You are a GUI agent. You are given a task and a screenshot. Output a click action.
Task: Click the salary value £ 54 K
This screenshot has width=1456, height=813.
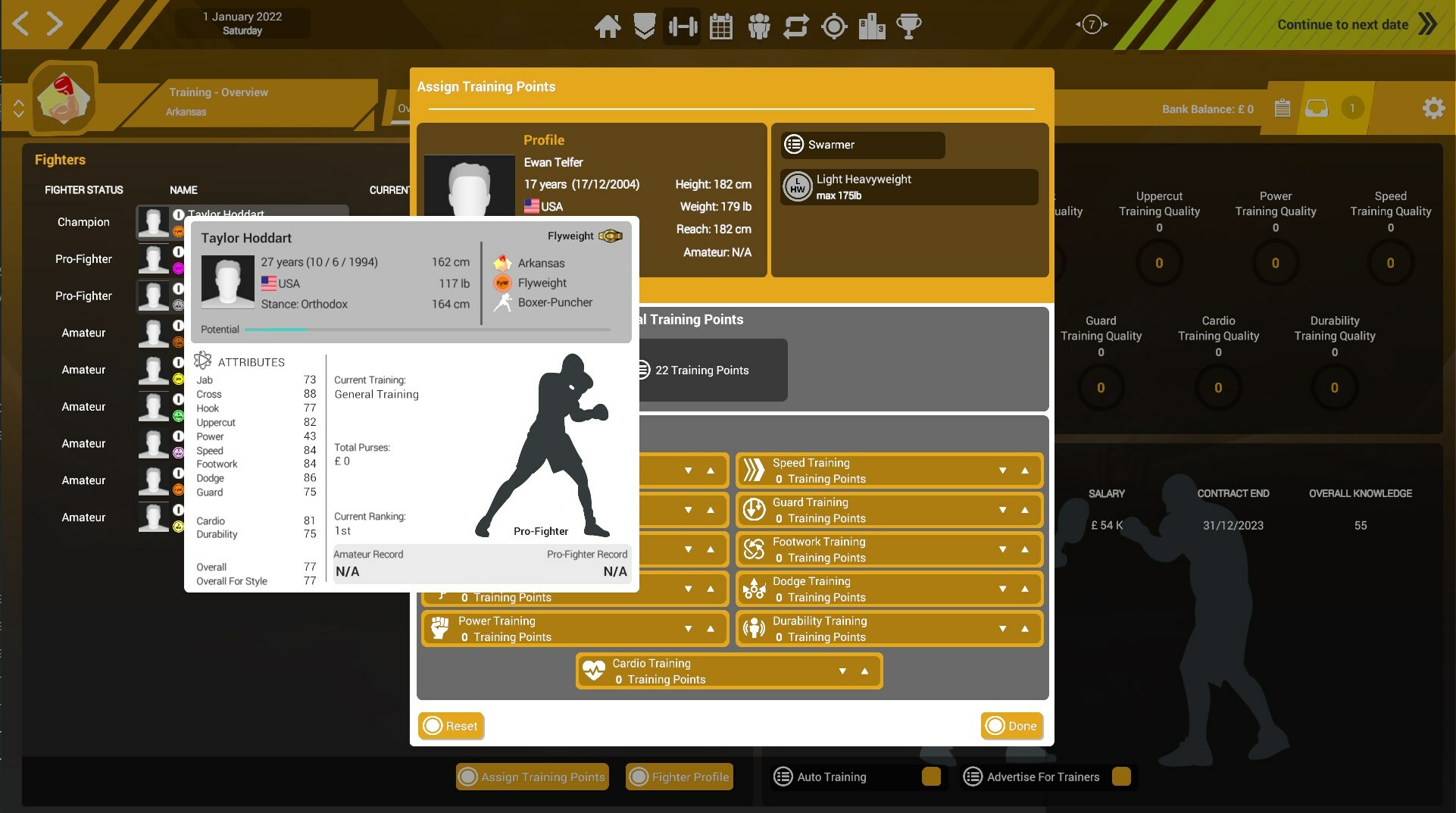click(x=1107, y=525)
